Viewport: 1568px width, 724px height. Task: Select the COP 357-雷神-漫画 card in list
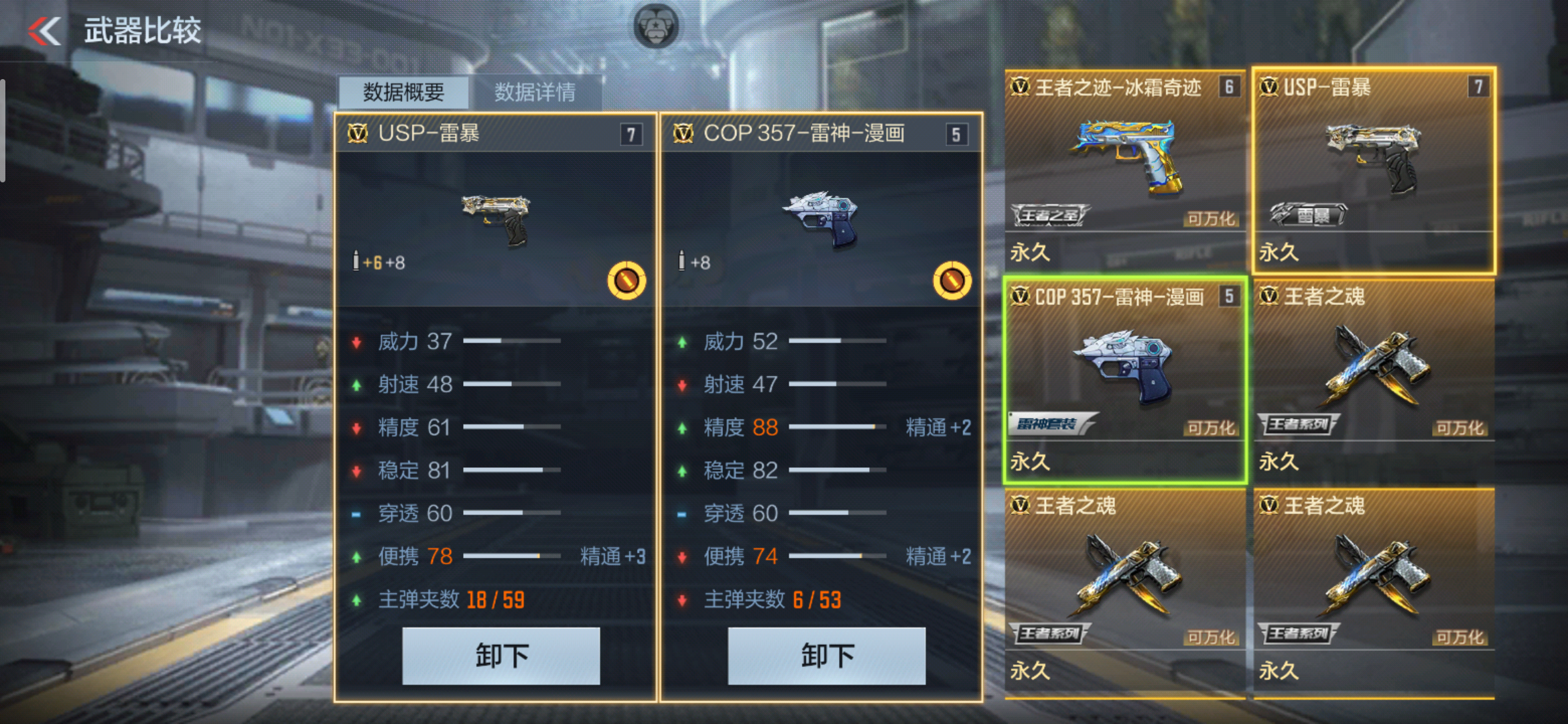1125,380
